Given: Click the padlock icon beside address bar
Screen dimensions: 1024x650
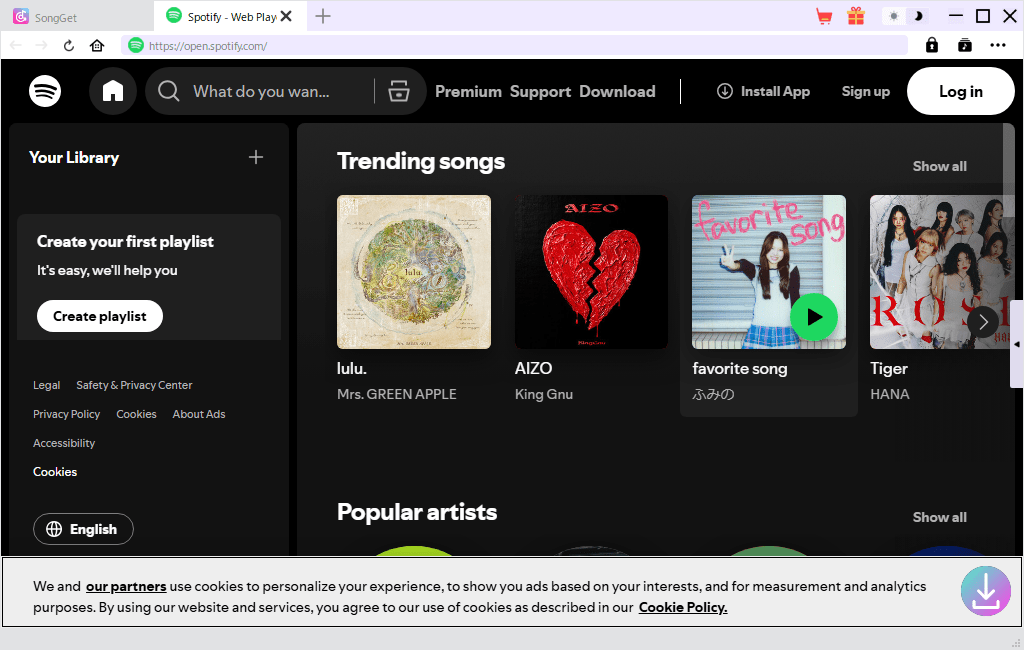Looking at the screenshot, I should [932, 45].
